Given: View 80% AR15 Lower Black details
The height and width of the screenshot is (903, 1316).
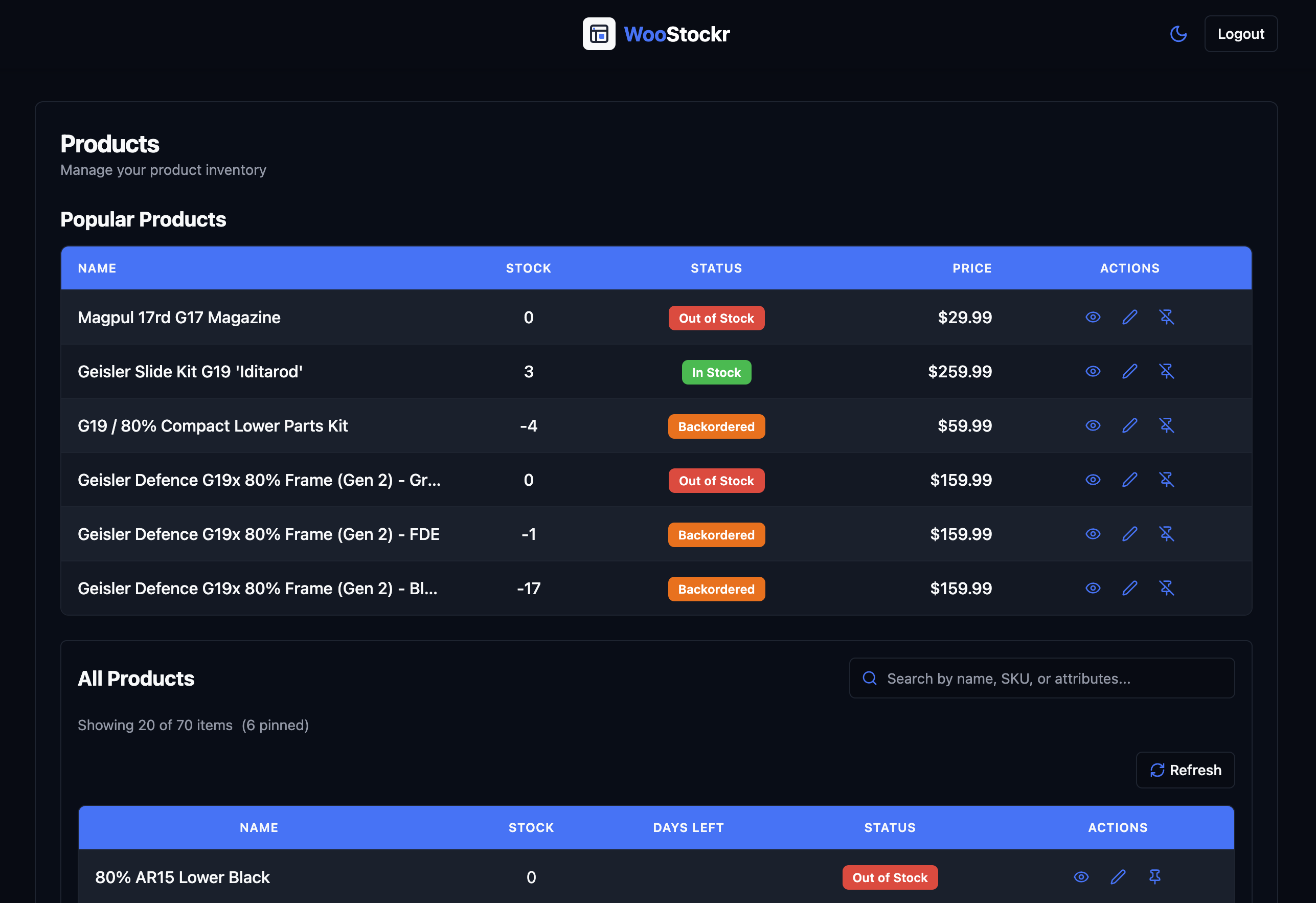Looking at the screenshot, I should click(x=1081, y=877).
